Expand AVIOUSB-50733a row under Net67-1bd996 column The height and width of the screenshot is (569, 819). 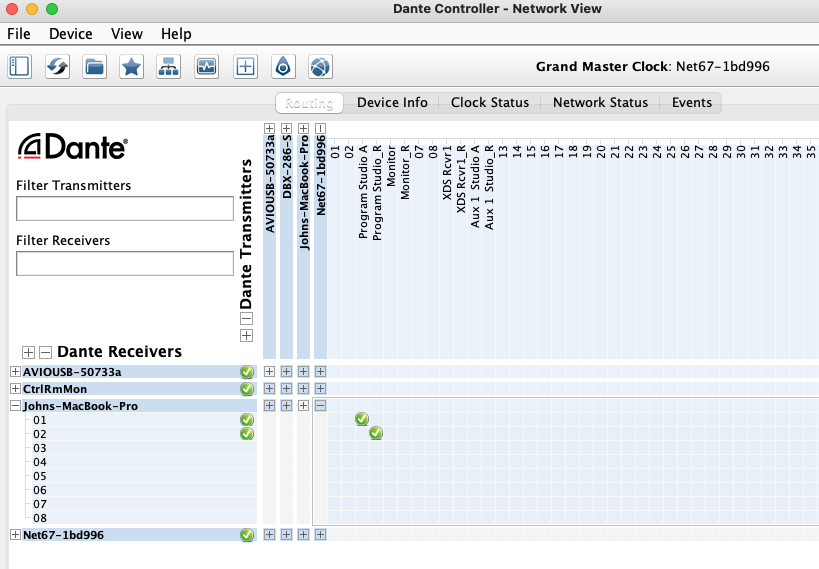coord(321,371)
